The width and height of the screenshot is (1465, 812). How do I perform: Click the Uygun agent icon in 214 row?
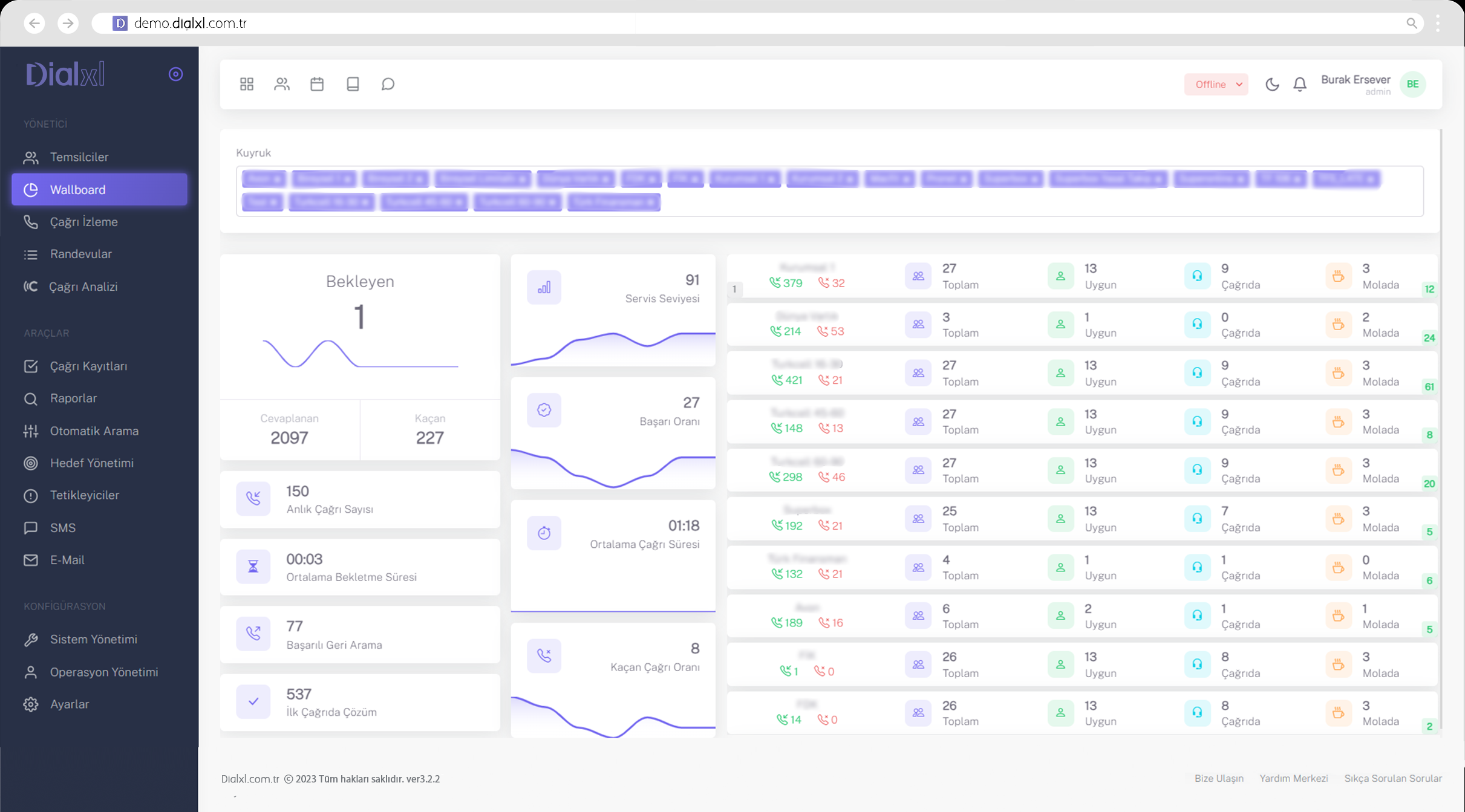(1060, 325)
